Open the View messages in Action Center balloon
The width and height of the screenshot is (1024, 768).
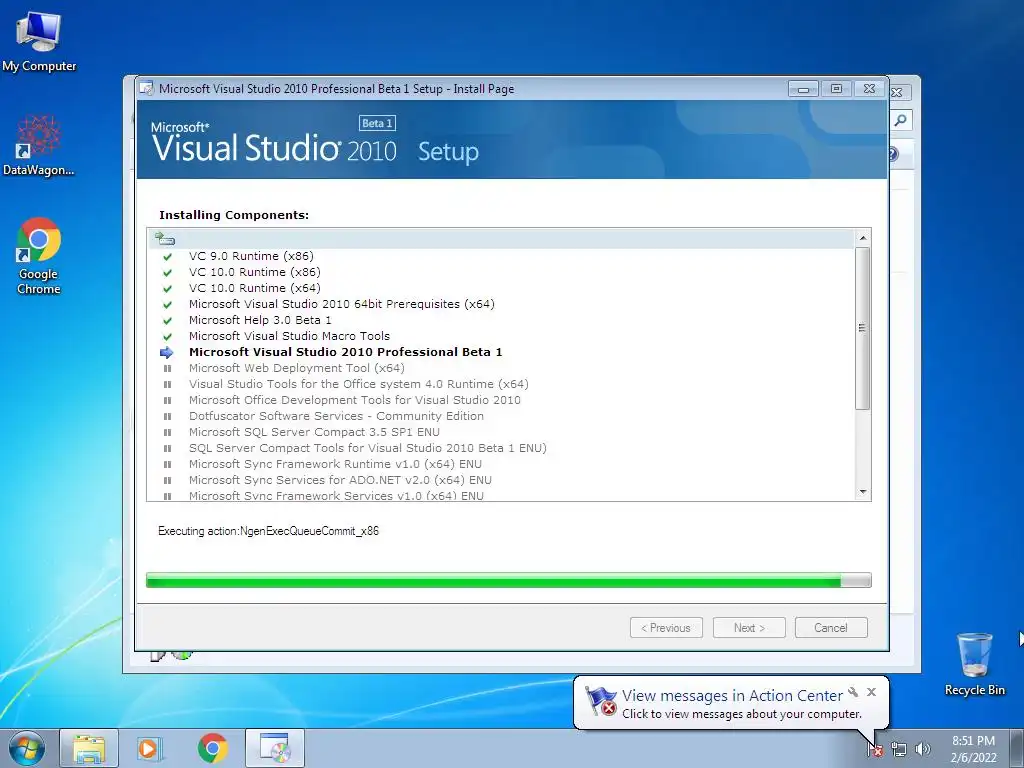[x=732, y=696]
